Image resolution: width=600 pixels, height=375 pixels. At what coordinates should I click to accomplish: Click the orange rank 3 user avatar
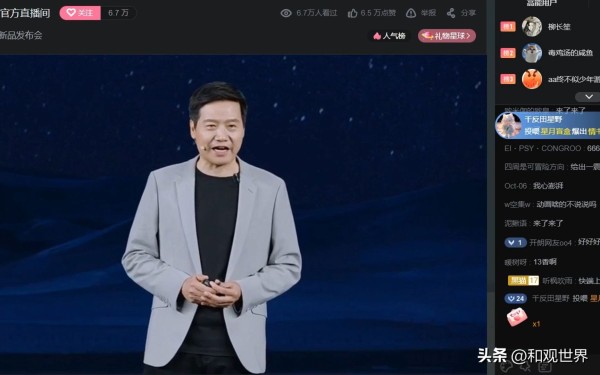(532, 79)
